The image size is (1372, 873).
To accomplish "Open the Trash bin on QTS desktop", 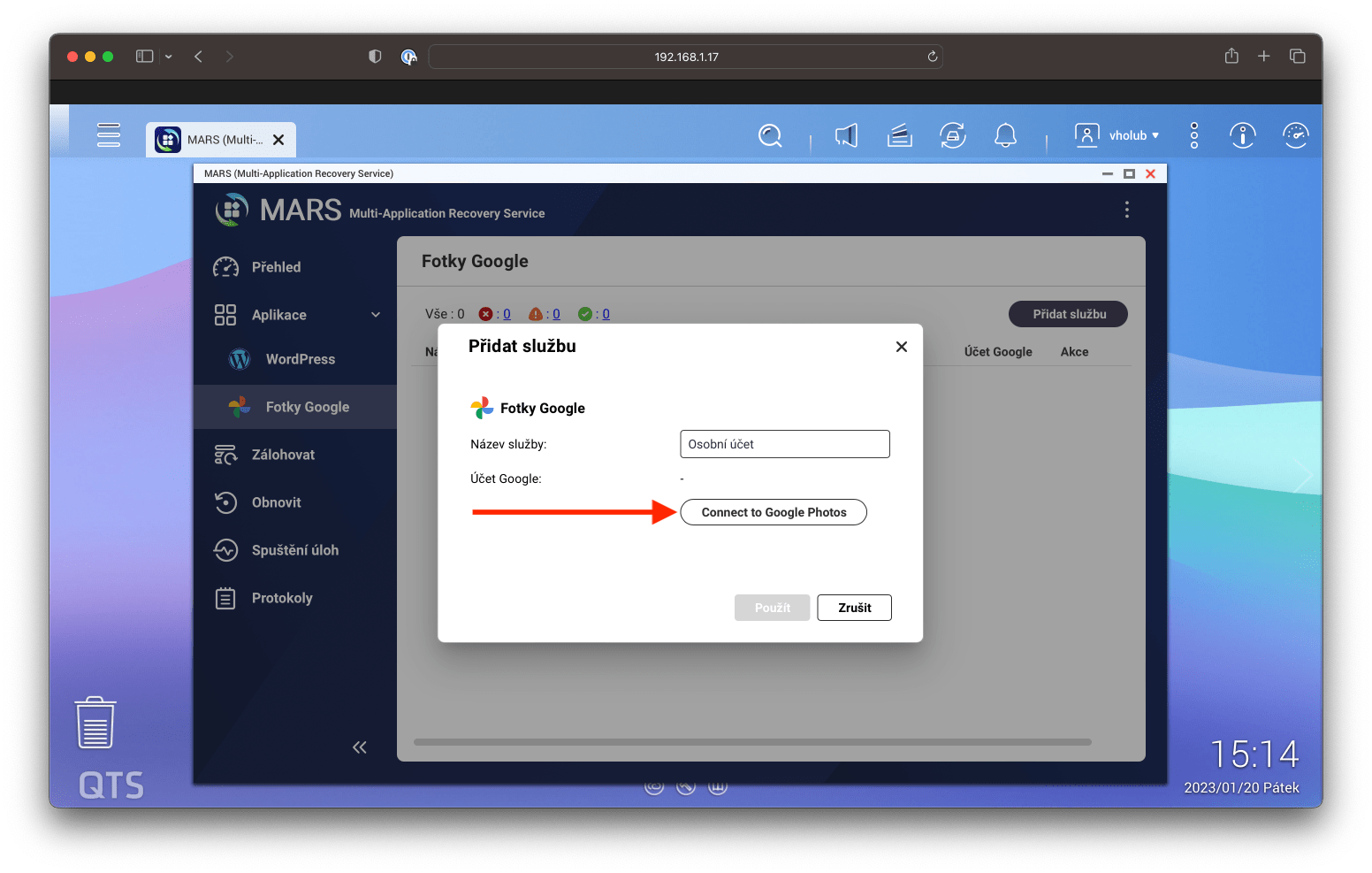I will pyautogui.click(x=95, y=723).
